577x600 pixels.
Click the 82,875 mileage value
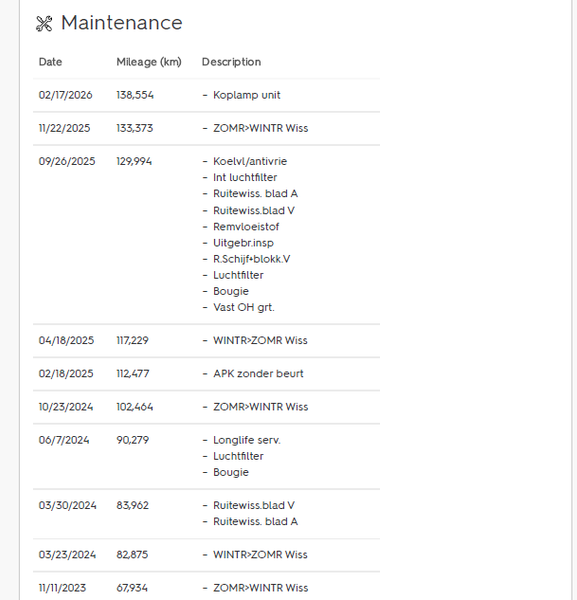point(132,555)
